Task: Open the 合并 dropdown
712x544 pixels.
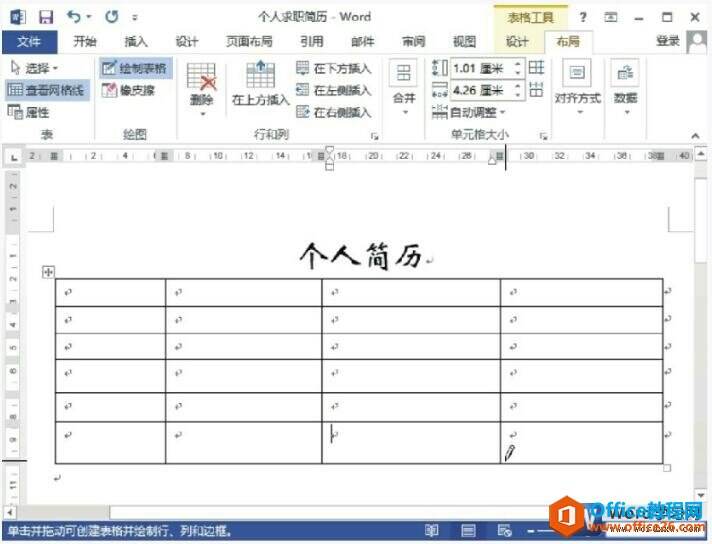Action: click(404, 89)
